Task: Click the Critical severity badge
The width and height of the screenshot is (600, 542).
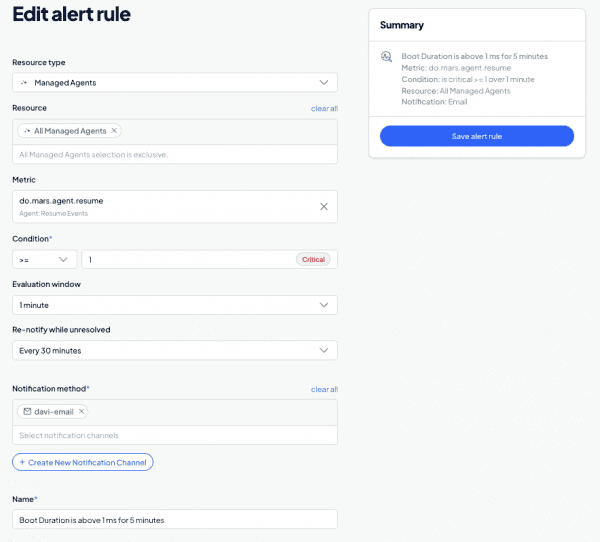Action: point(313,260)
